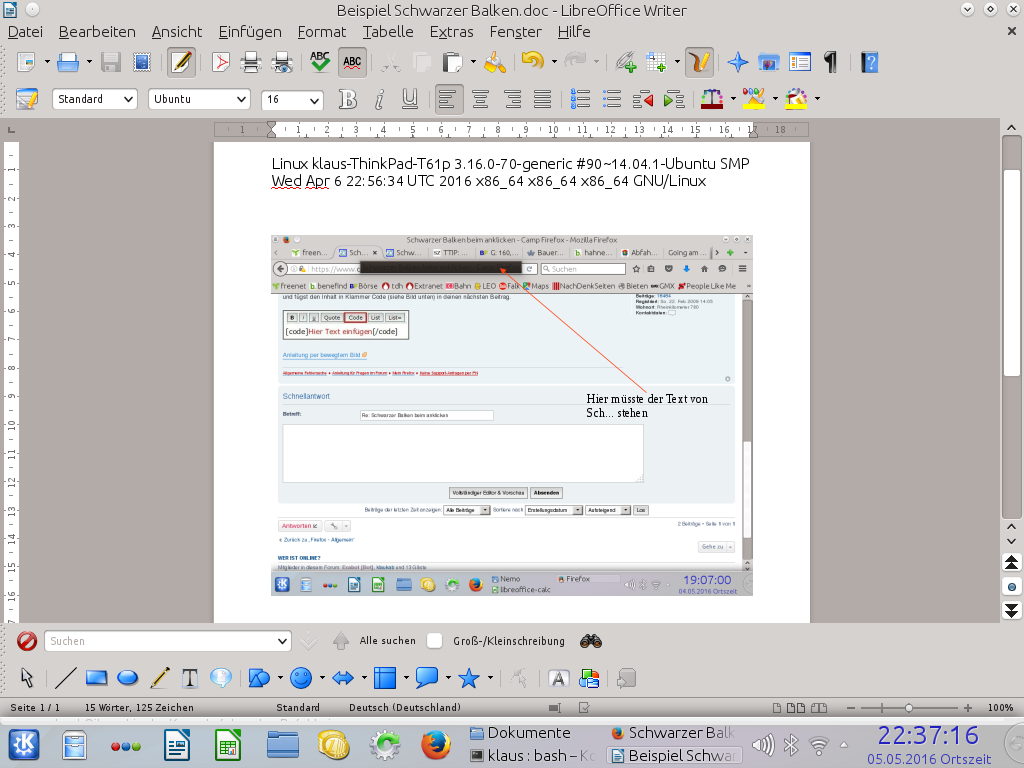Adjust the zoom slider in status bar
The image size is (1024, 768).
coord(908,707)
